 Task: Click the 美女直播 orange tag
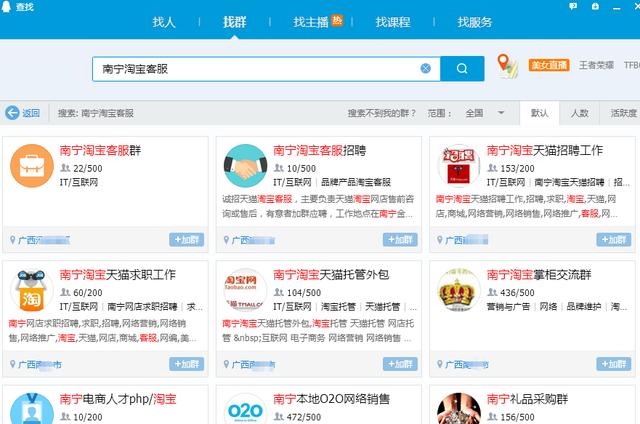pos(549,65)
